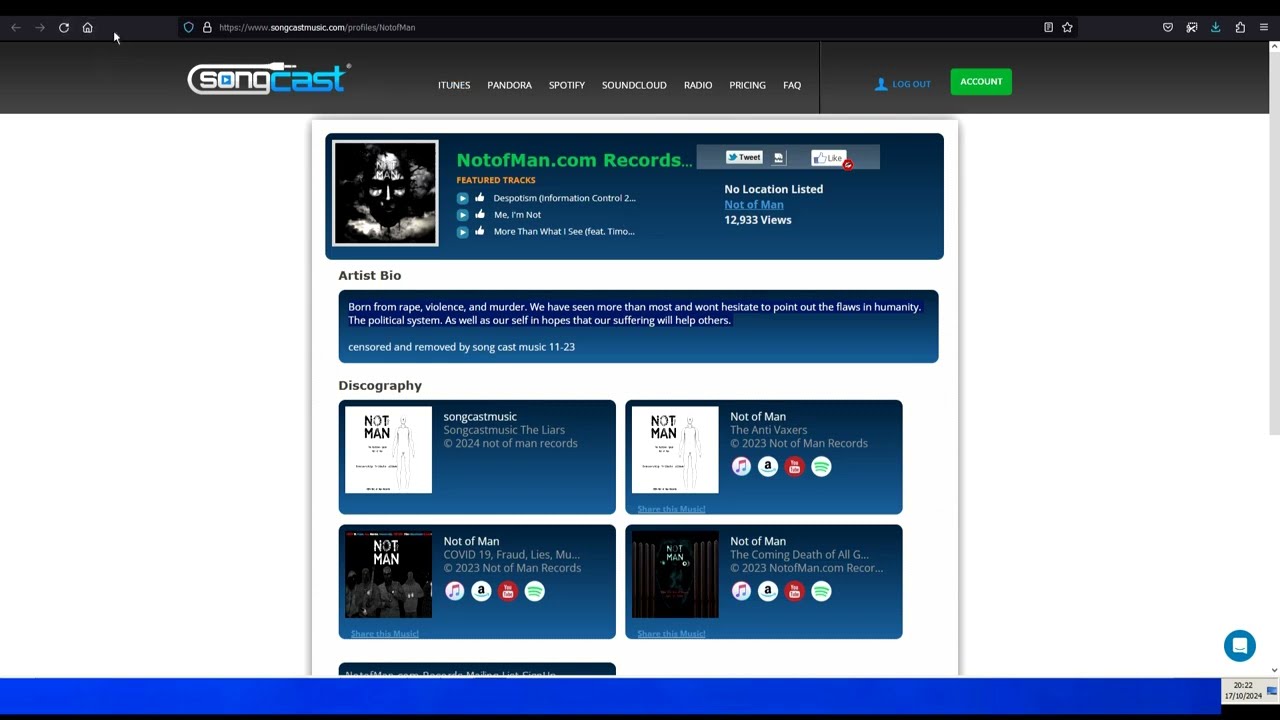Open the PANDORA menu item

tap(509, 85)
